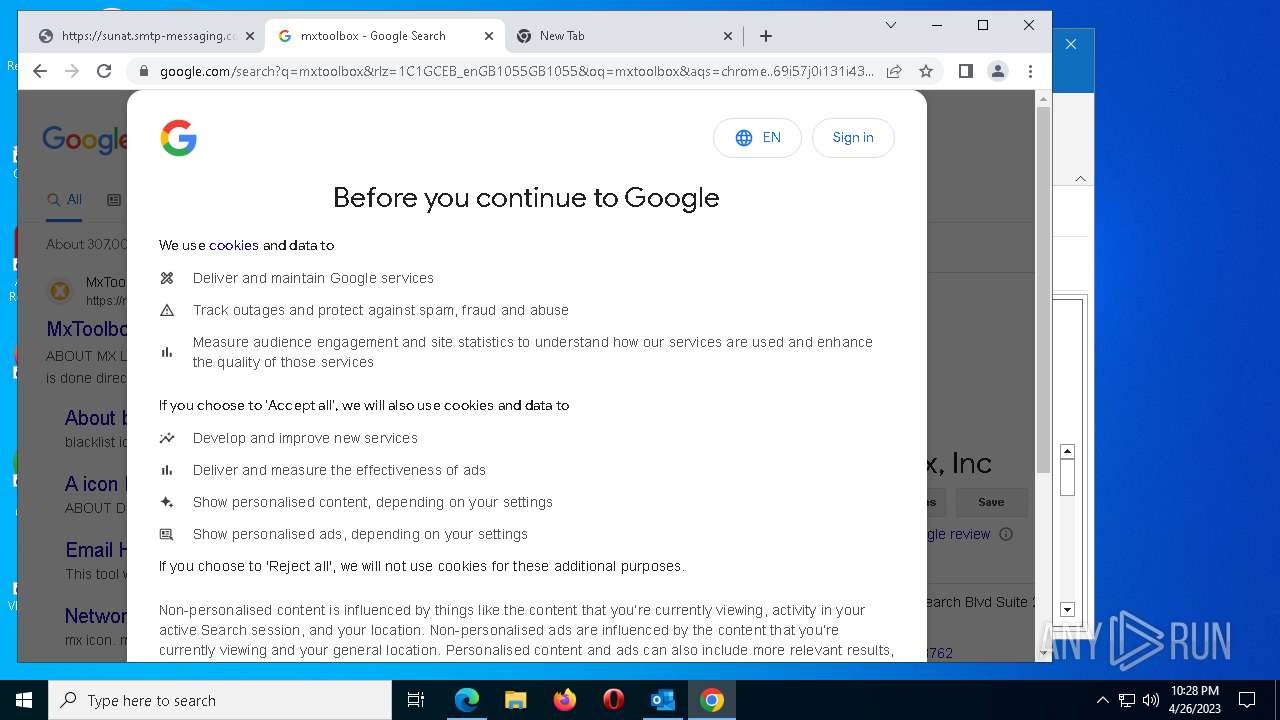Close the sunat.smtp-messaging tab
The image size is (1280, 720).
click(x=249, y=36)
